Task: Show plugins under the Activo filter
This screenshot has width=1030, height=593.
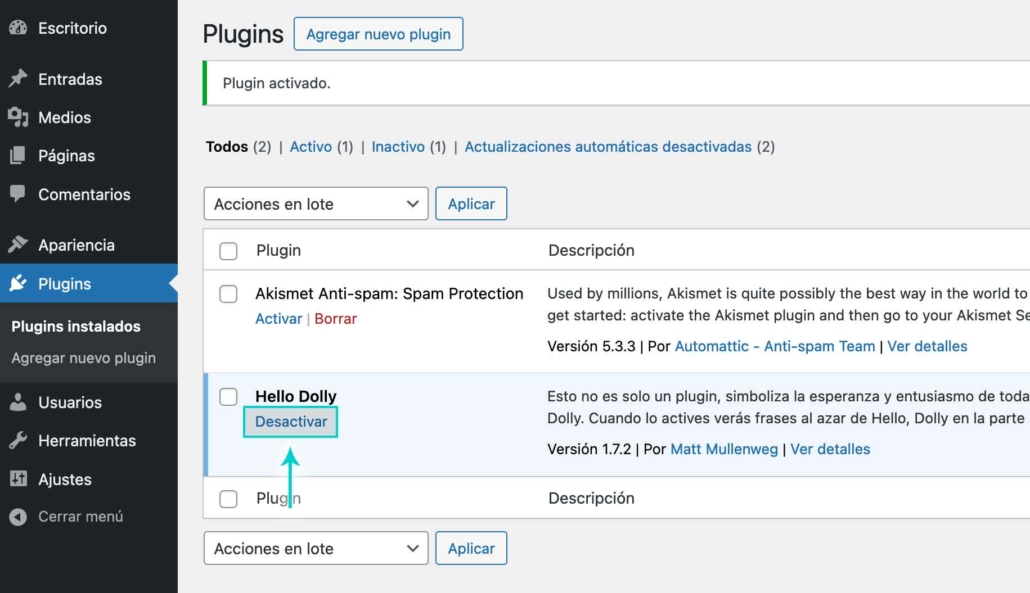Action: [310, 147]
